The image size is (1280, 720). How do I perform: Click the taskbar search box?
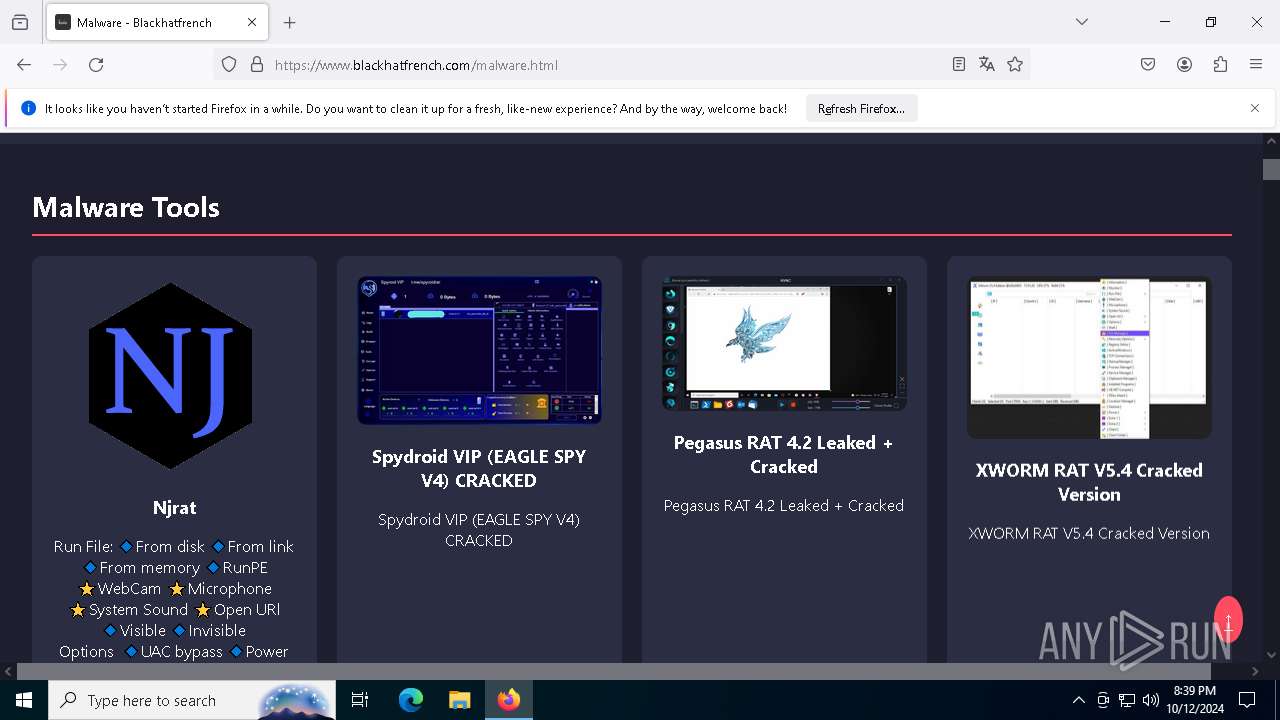192,700
